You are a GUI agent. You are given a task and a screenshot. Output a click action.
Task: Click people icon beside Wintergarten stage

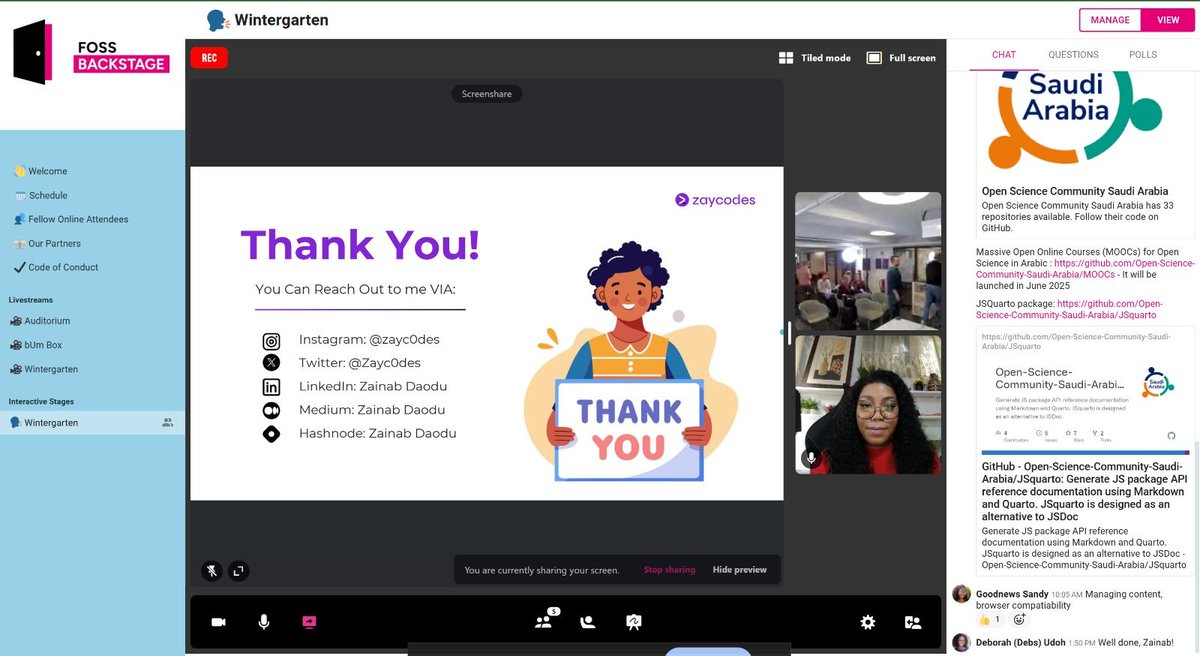click(x=168, y=423)
